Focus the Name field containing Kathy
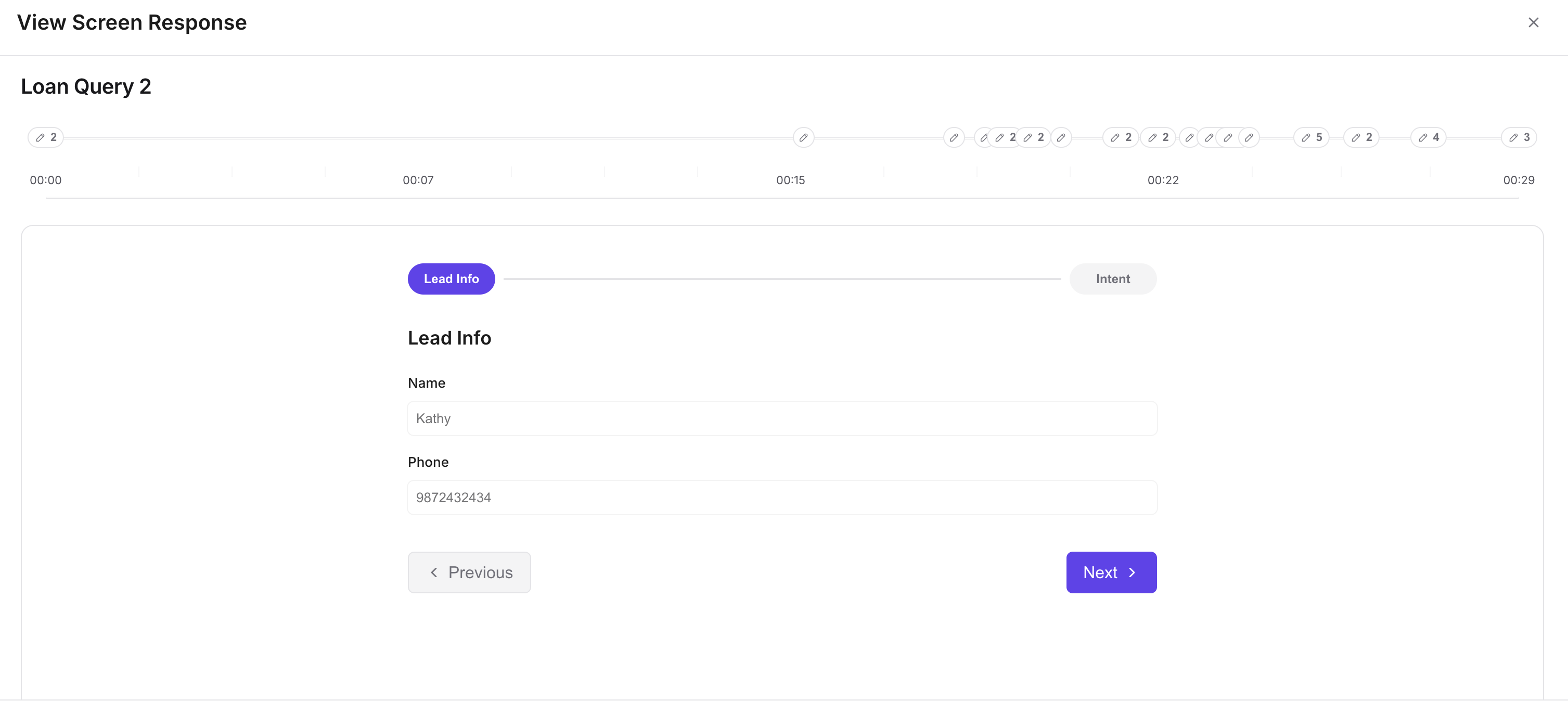 point(782,418)
